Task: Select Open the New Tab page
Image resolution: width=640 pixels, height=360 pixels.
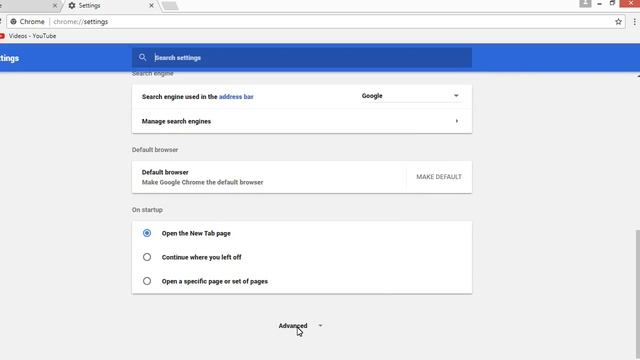Action: click(x=147, y=233)
